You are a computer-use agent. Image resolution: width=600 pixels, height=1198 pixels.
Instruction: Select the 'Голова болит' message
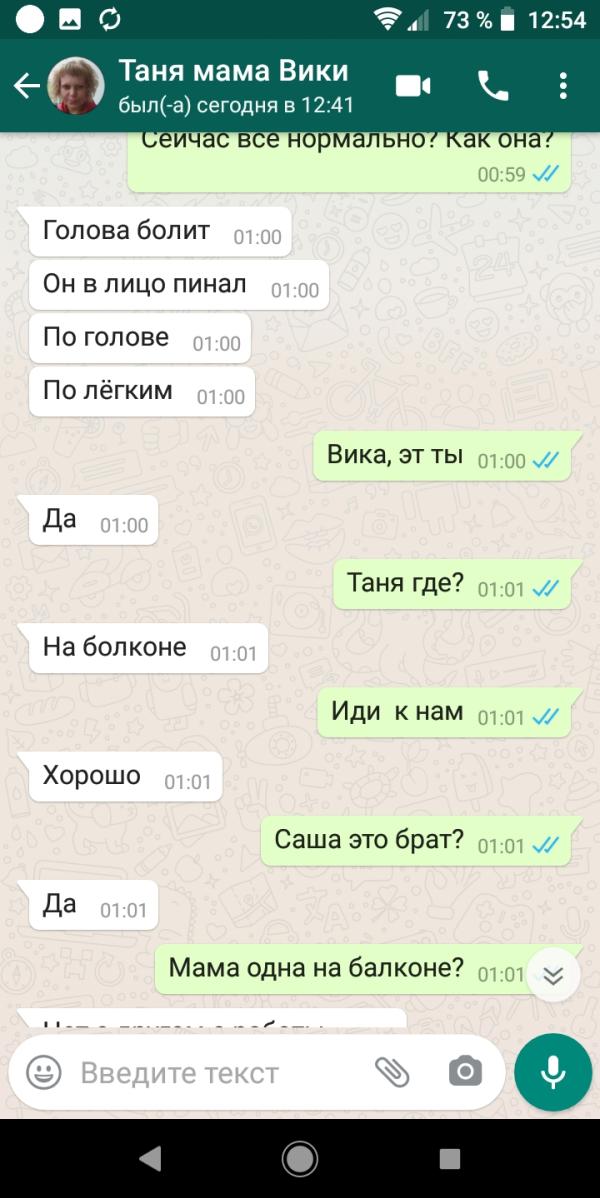pyautogui.click(x=160, y=232)
